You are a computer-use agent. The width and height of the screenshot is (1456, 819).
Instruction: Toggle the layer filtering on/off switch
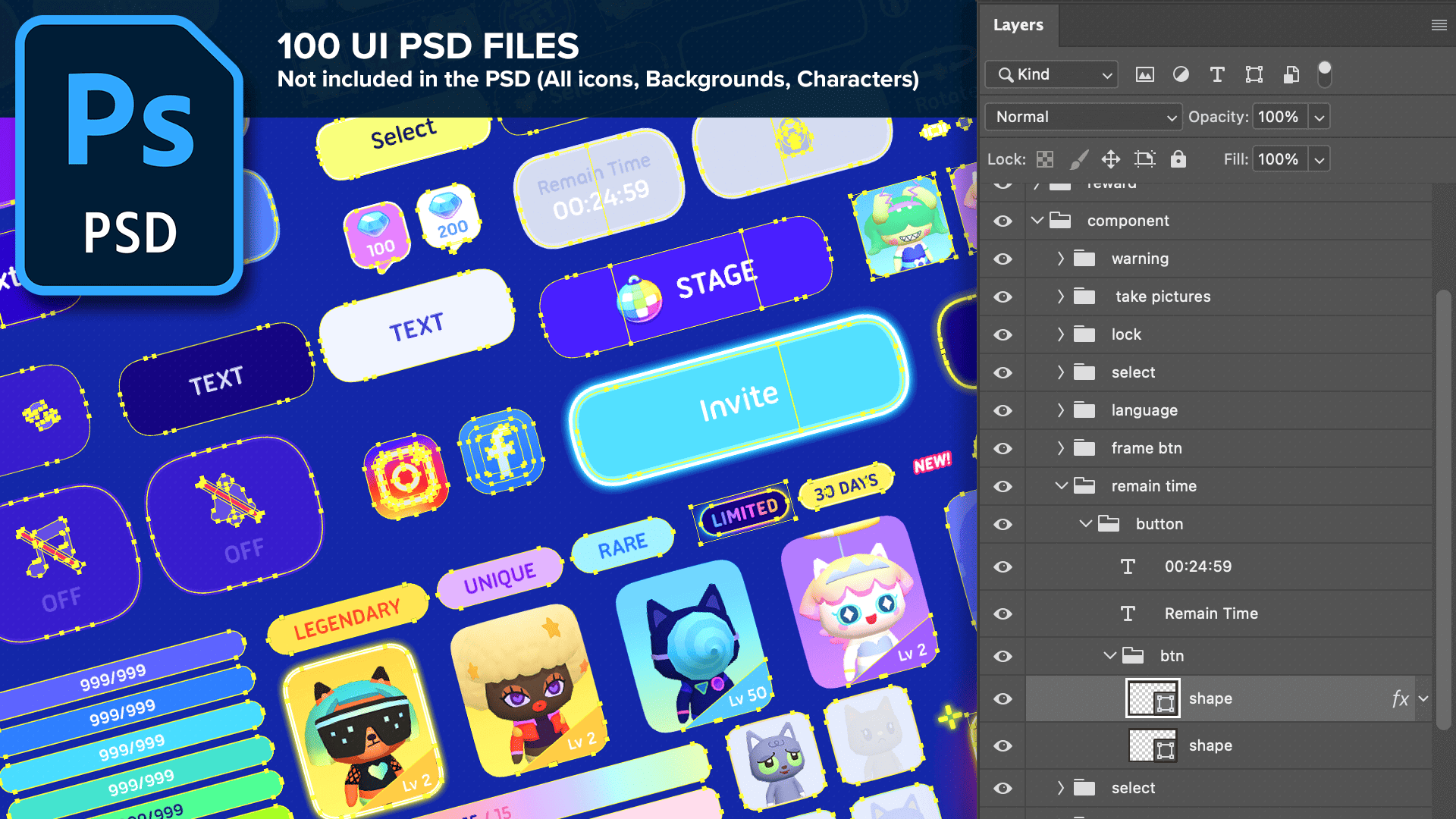(1324, 74)
